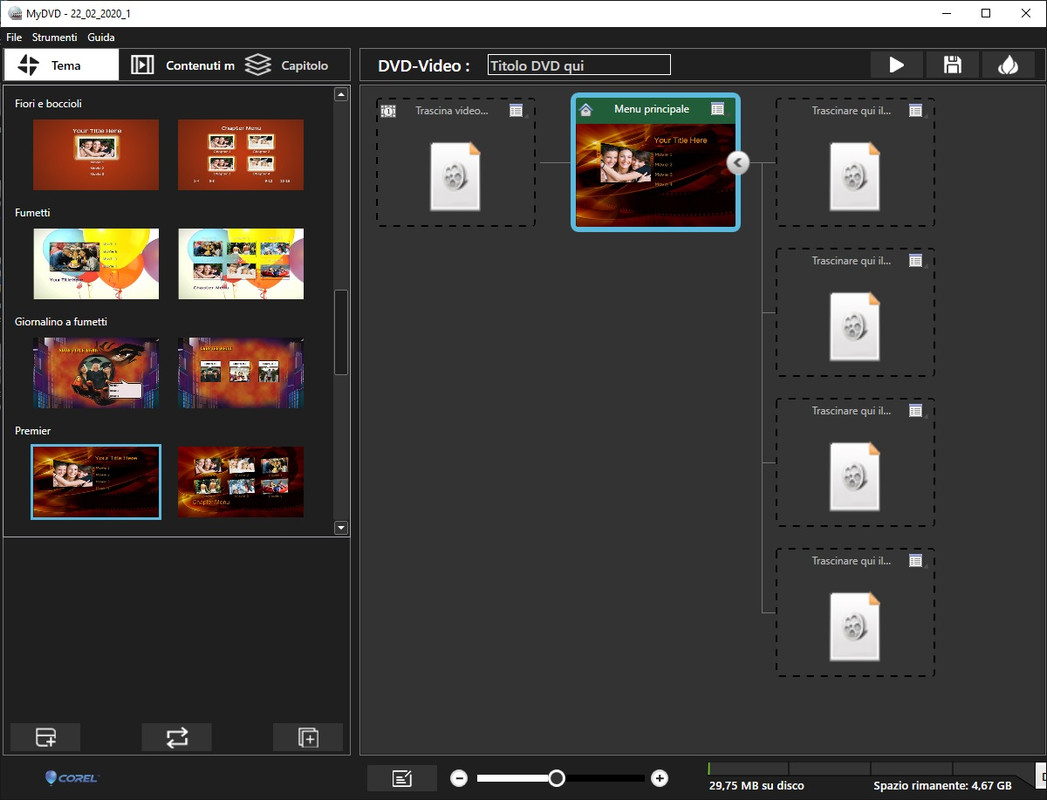
Task: Select Premier chapter menu theme thumbnail
Action: pos(240,481)
